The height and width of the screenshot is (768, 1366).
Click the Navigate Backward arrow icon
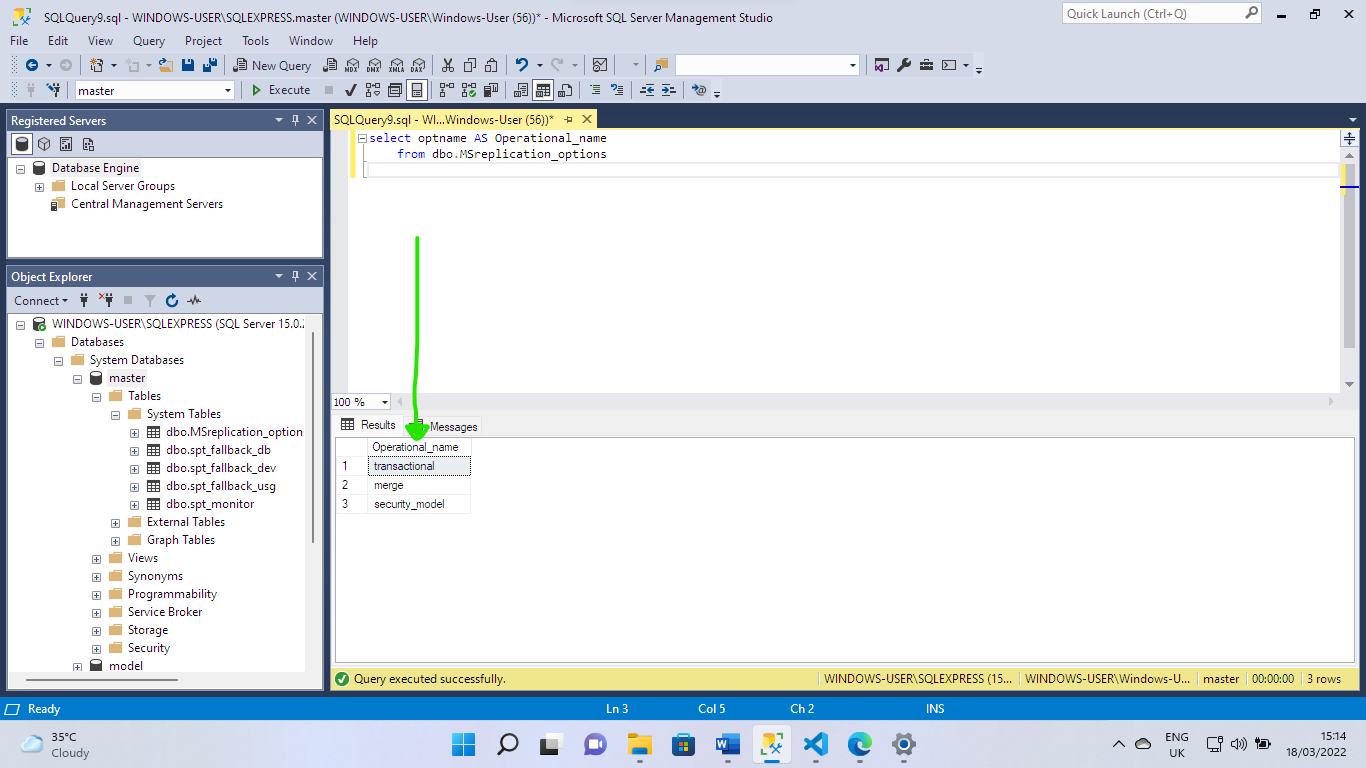32,65
